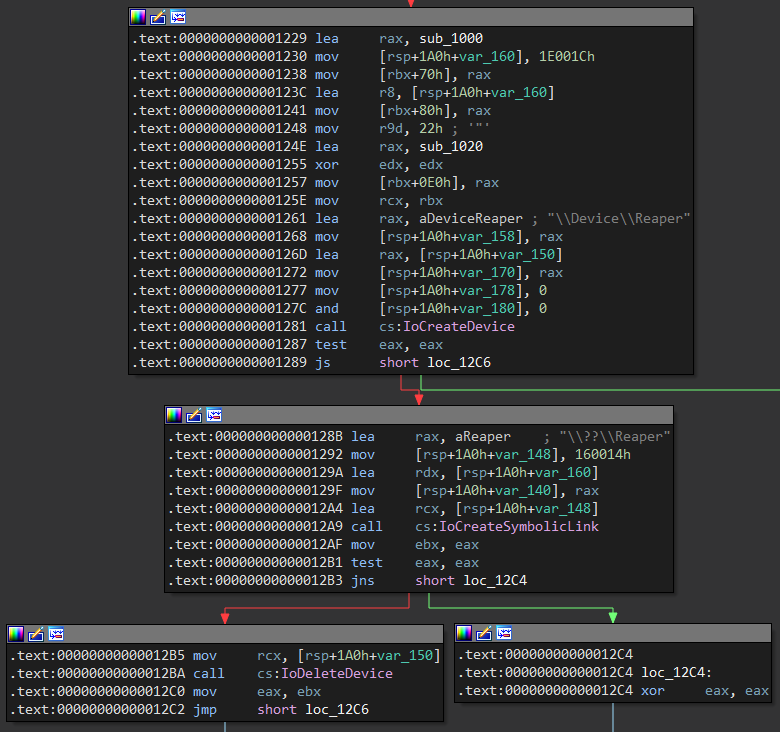Click color icon on loc_12C4 block
The image size is (780, 732).
coord(464,633)
